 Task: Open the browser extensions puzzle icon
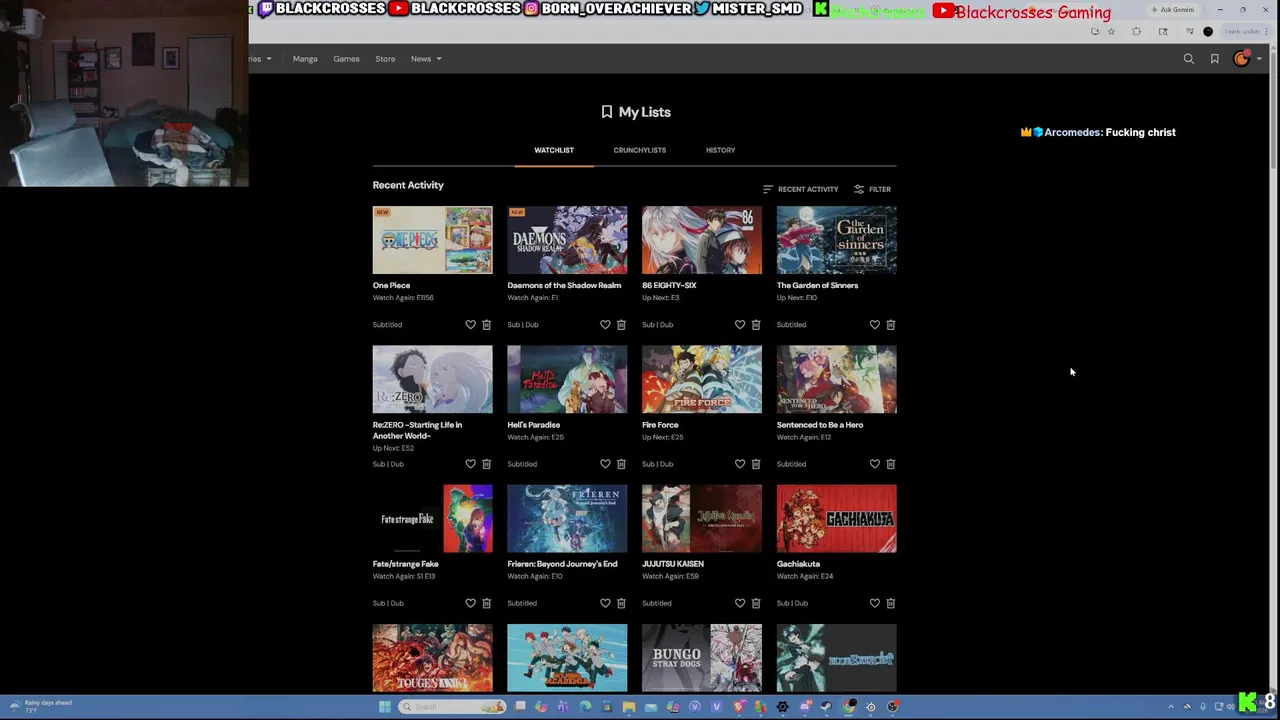[1136, 32]
